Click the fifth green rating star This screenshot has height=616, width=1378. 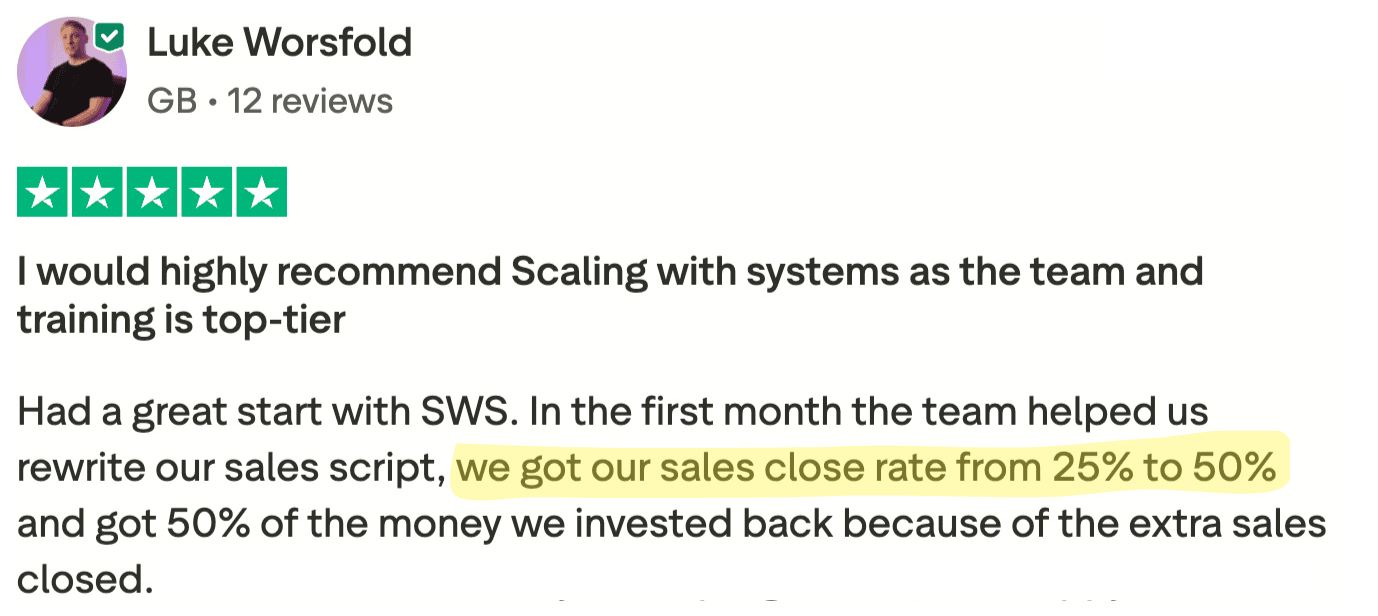click(260, 192)
